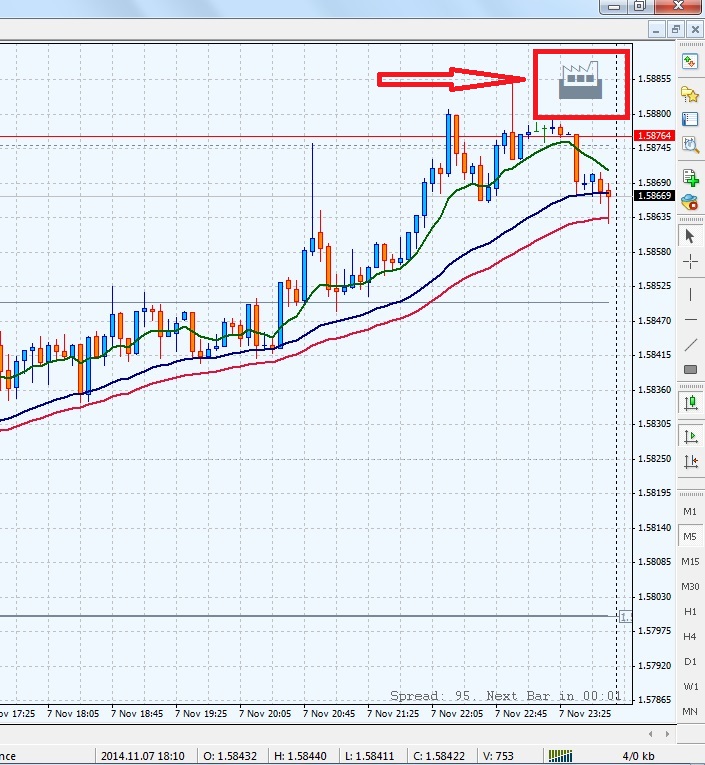The width and height of the screenshot is (705, 765).
Task: Switch to M15 timeframe
Action: pos(690,562)
